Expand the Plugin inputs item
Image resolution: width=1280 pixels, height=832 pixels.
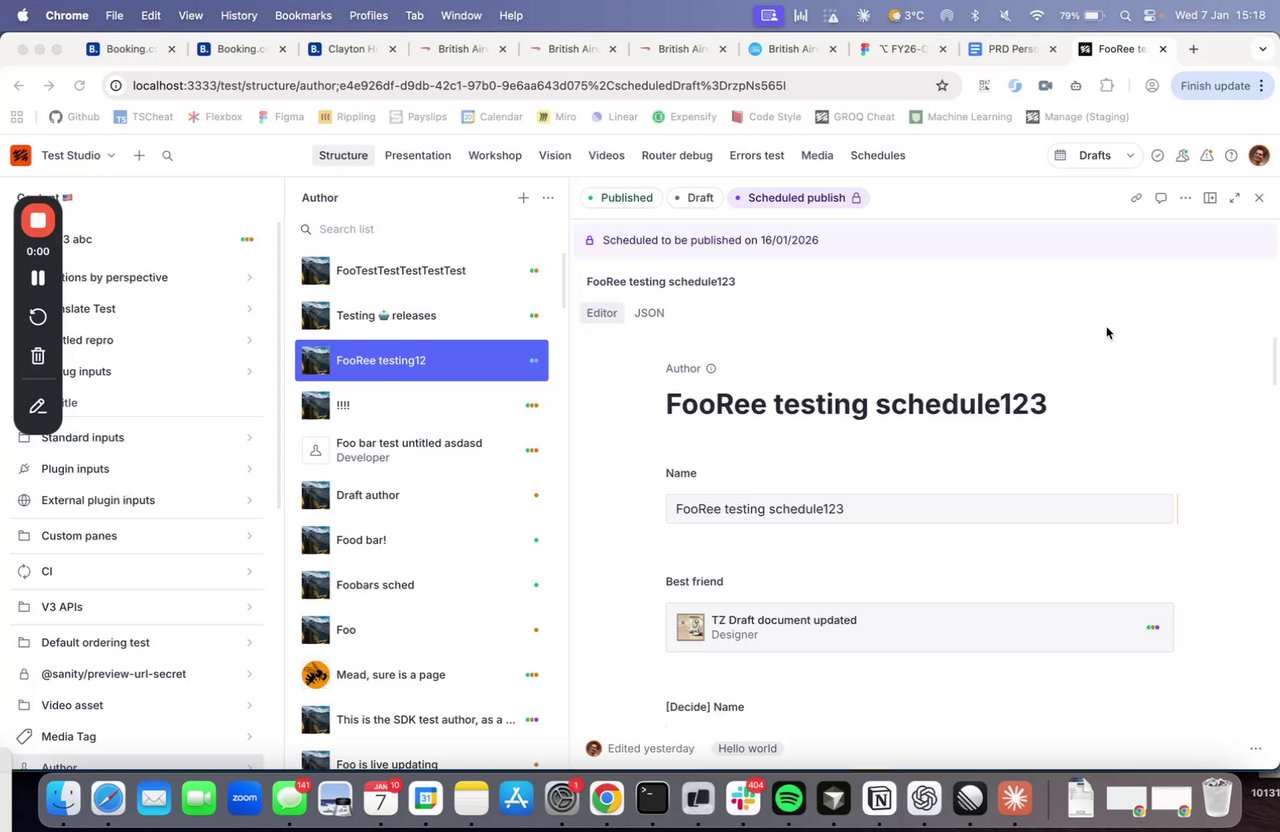coord(137,469)
